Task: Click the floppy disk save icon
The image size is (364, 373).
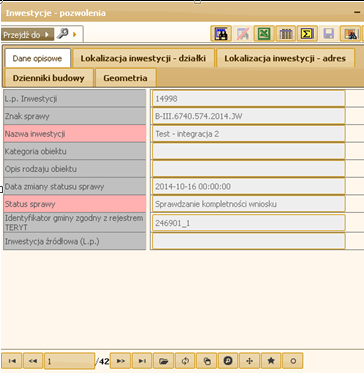Action: tap(329, 34)
